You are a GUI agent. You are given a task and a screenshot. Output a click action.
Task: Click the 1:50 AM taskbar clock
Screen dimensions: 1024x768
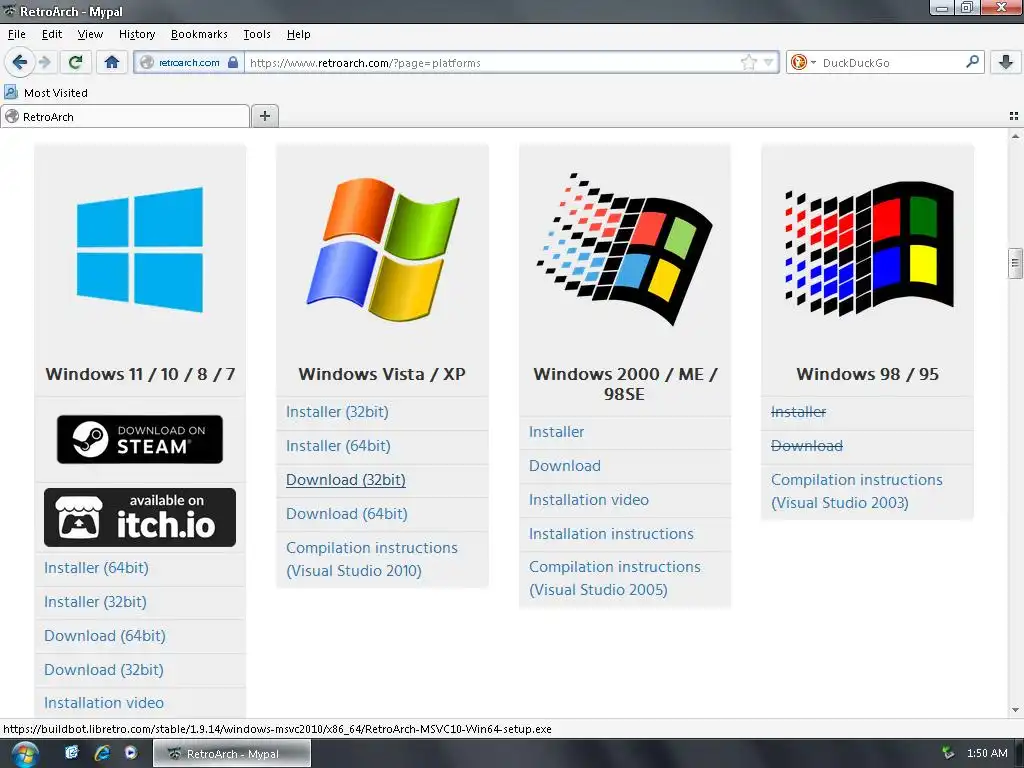(987, 753)
